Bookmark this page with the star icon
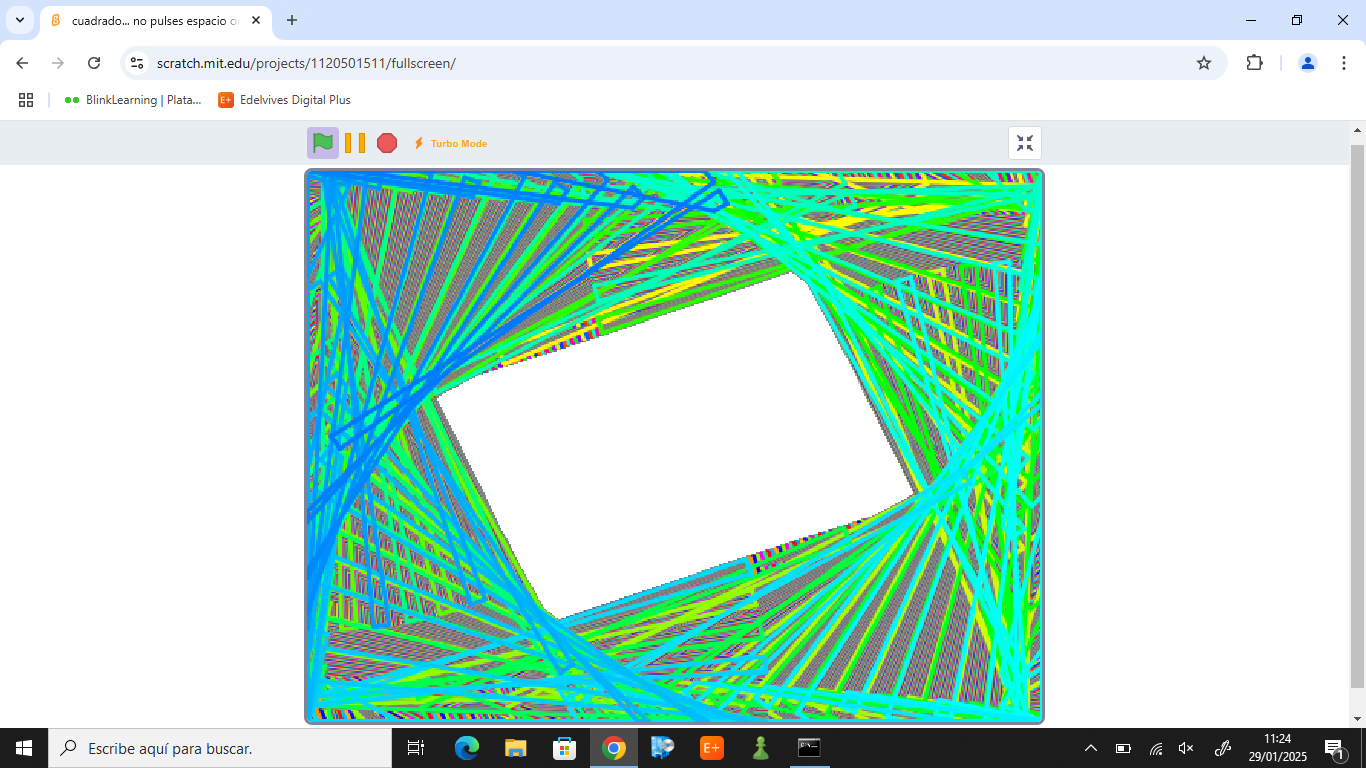This screenshot has height=768, width=1366. 1204,63
